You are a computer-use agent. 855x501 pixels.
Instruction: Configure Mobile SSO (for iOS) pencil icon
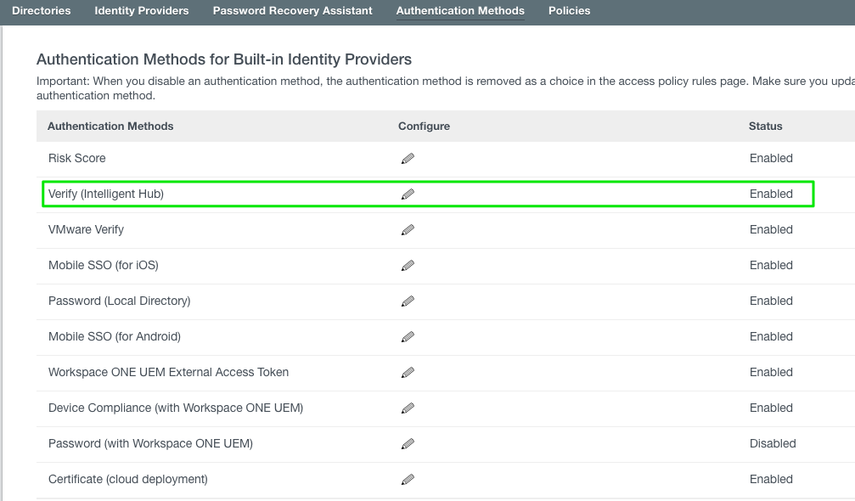[407, 265]
